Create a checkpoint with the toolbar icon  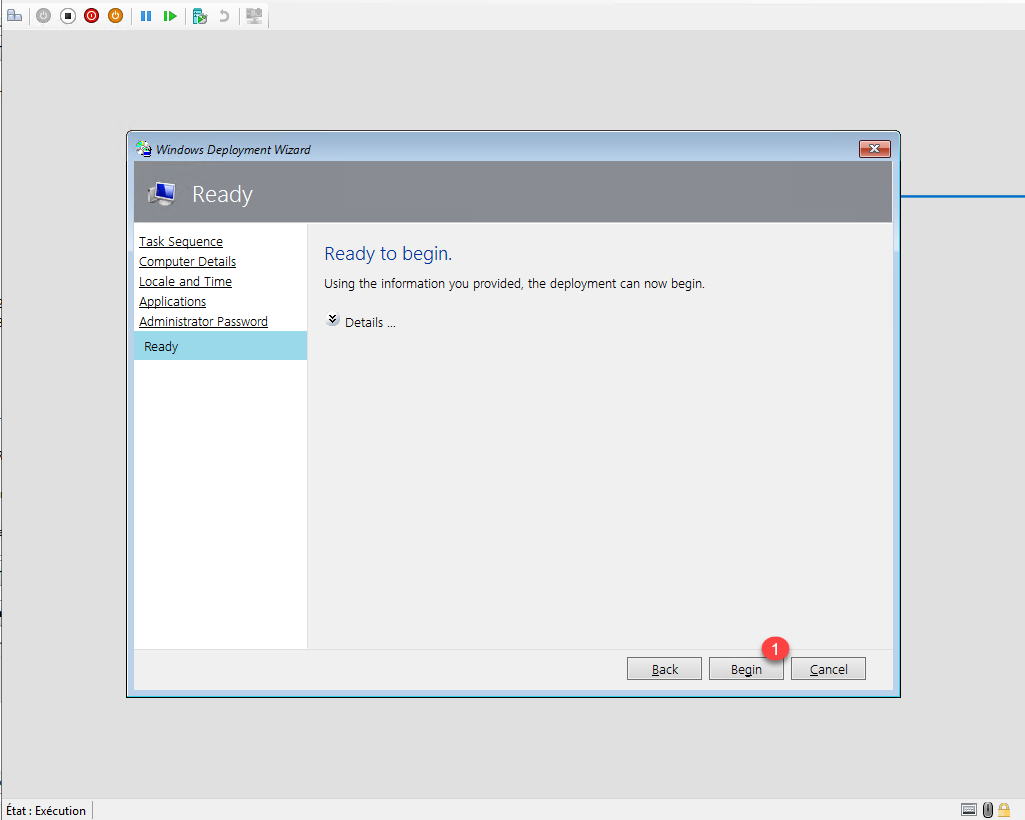pos(200,16)
